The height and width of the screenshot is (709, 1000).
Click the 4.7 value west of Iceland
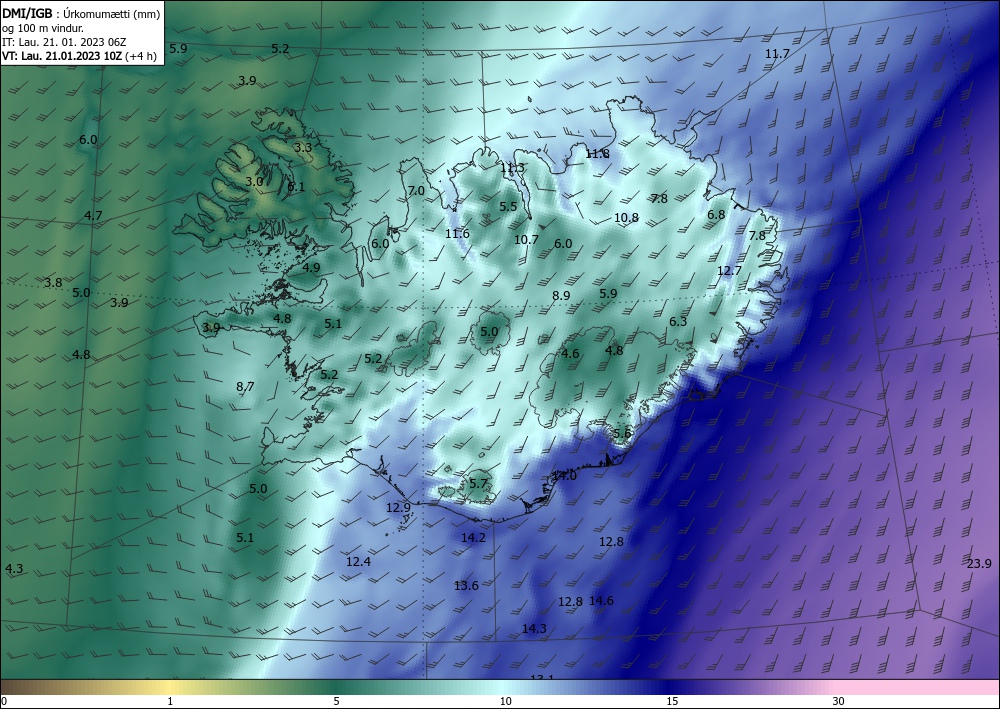[93, 216]
